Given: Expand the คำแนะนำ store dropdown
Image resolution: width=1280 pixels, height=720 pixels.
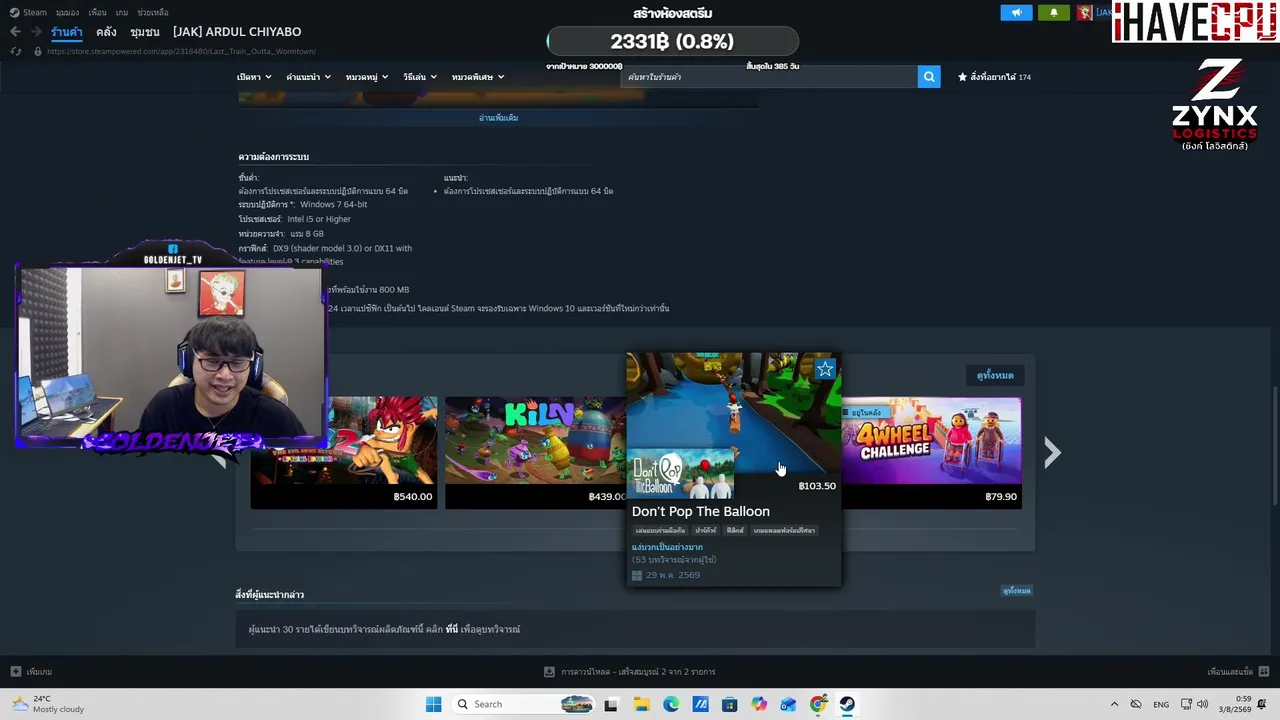Looking at the screenshot, I should click(x=308, y=77).
